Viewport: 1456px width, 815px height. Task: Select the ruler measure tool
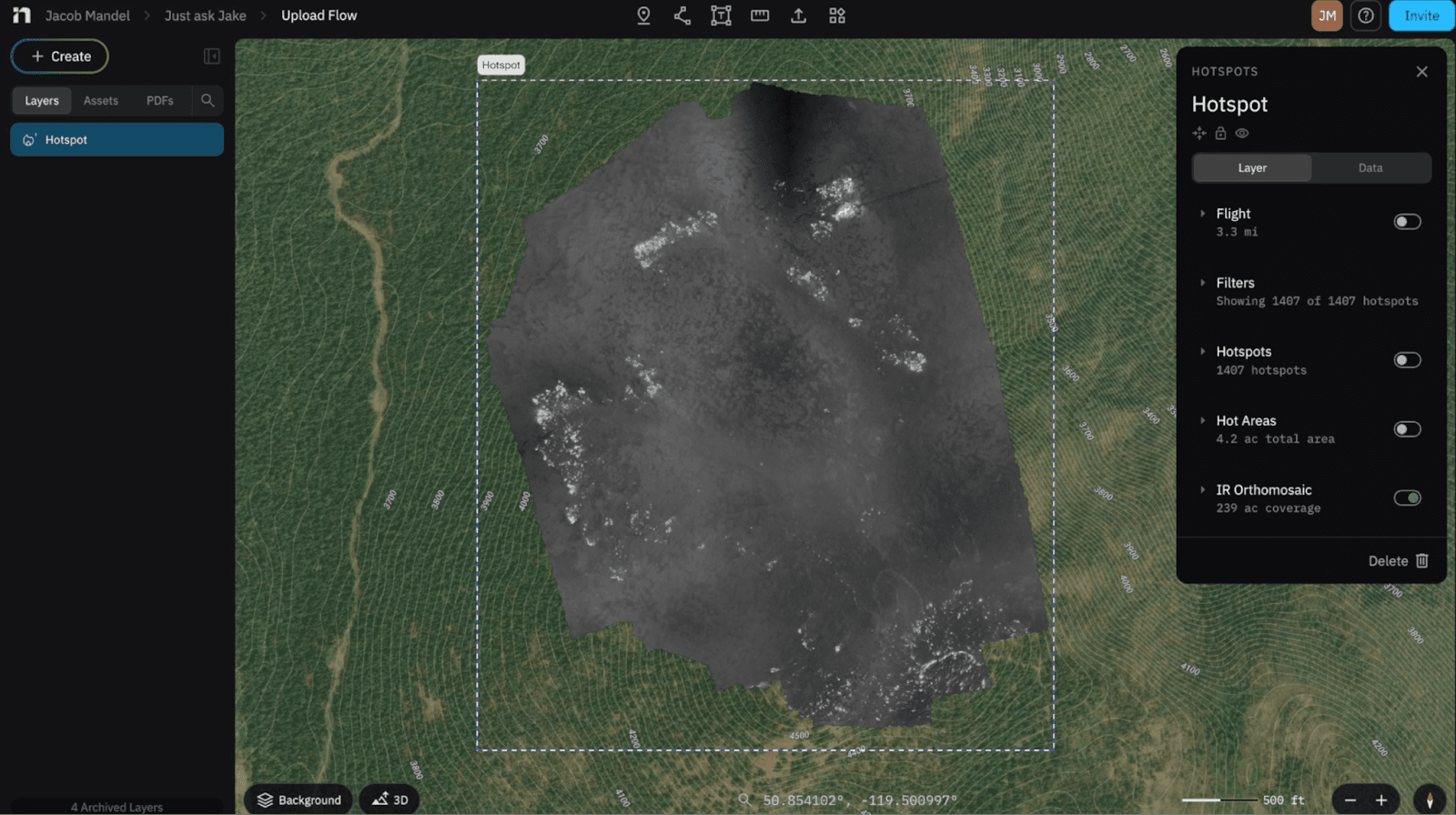click(x=760, y=15)
